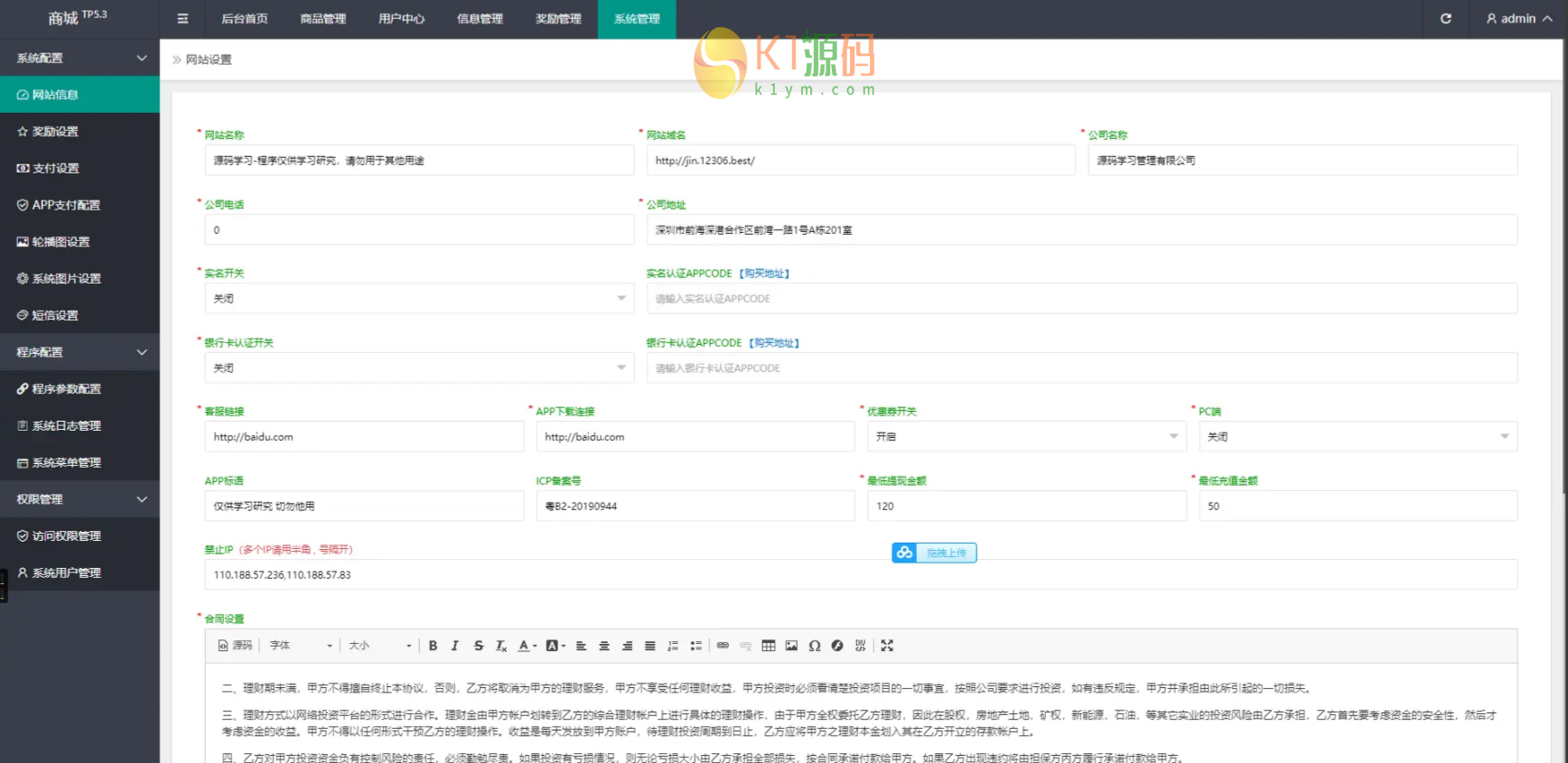Click the blue 拖拽上传 upload button
The image size is (1568, 763).
pos(934,553)
